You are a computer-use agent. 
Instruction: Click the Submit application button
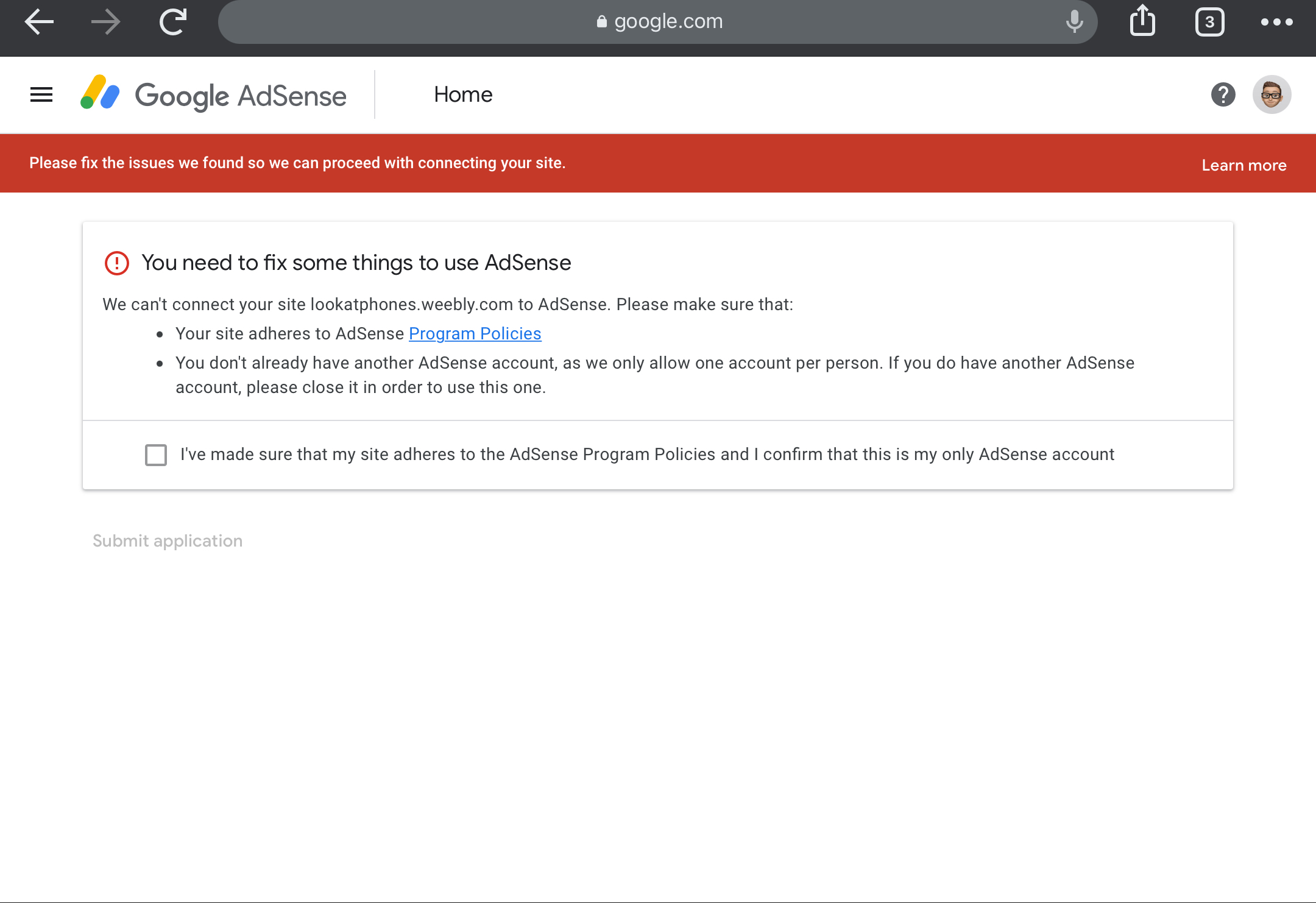pyautogui.click(x=168, y=541)
